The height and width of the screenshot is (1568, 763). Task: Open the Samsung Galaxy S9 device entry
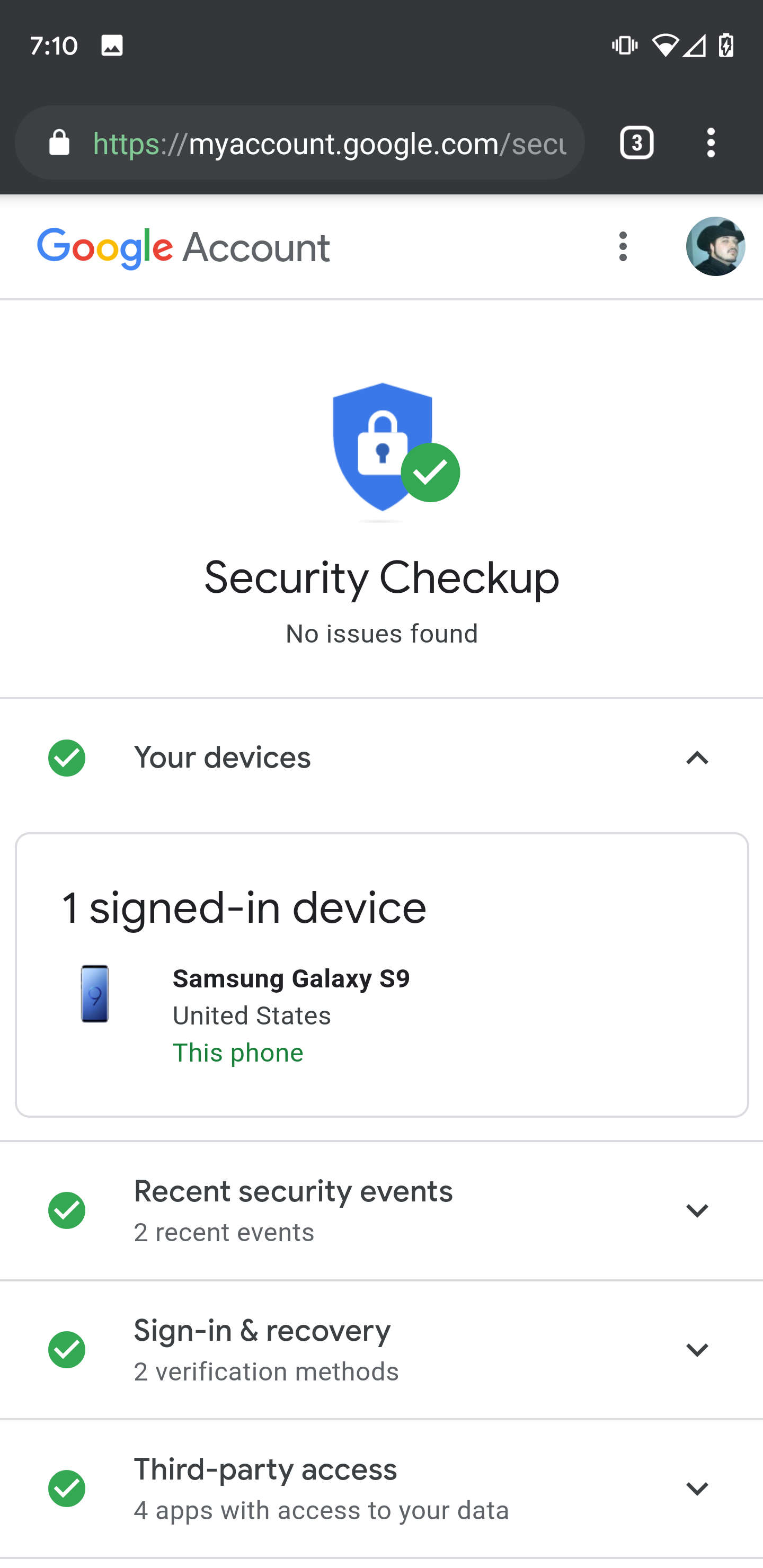[291, 979]
